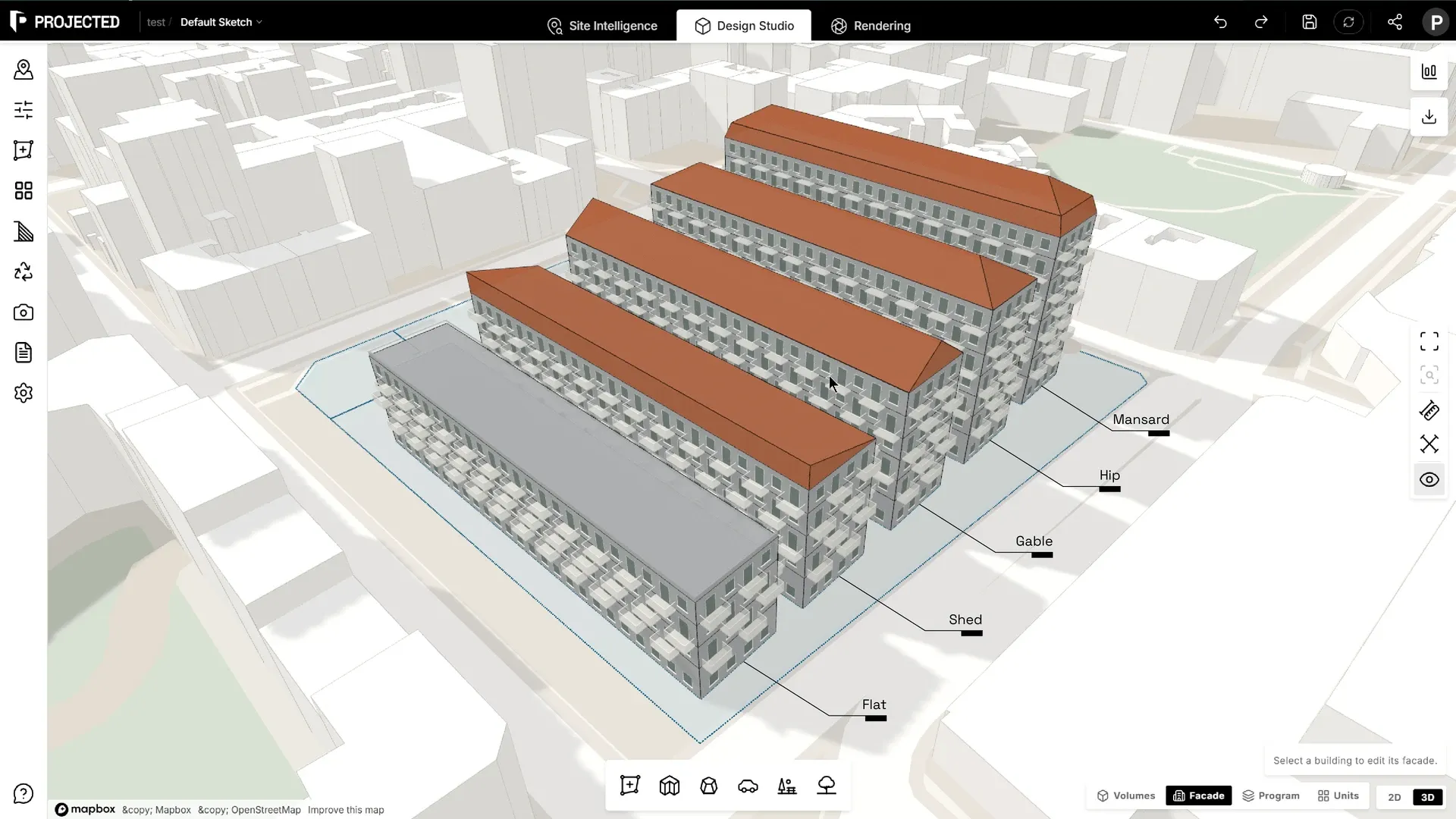
Task: Open the settings gear in sidebar
Action: (24, 393)
